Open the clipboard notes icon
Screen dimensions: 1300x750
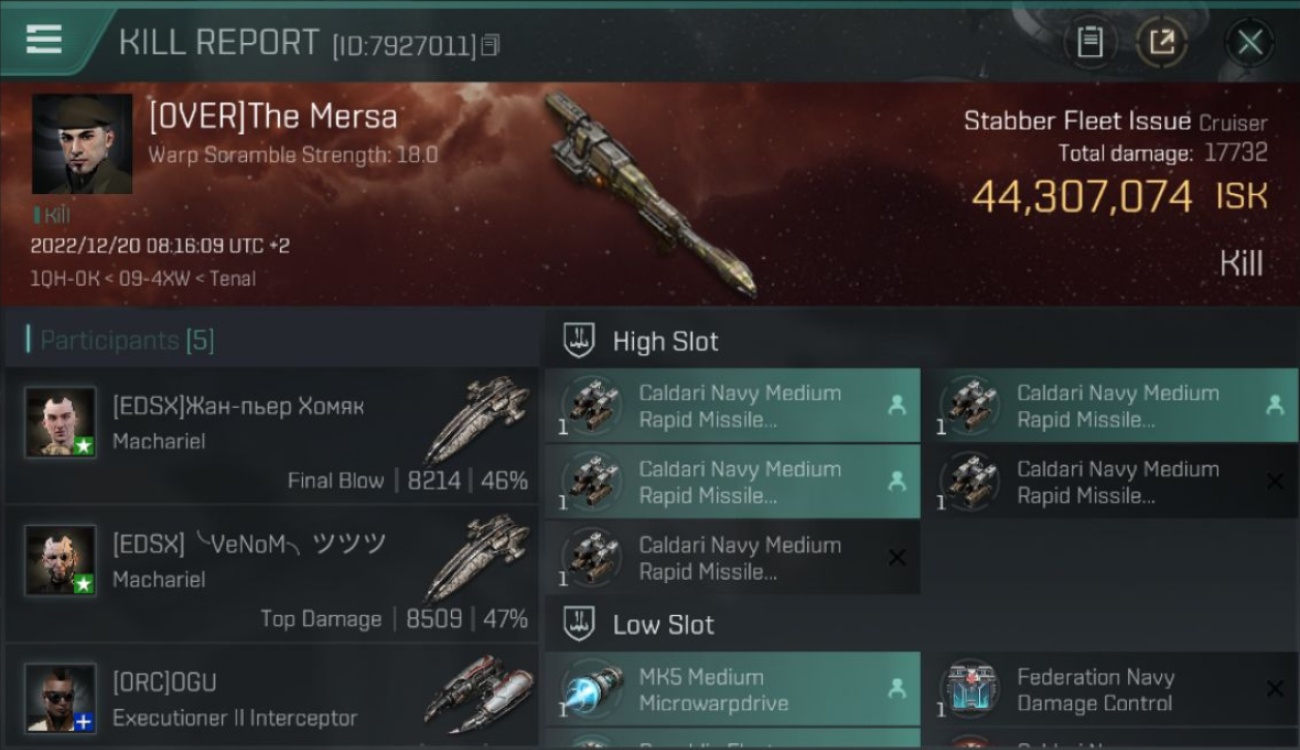[1089, 42]
